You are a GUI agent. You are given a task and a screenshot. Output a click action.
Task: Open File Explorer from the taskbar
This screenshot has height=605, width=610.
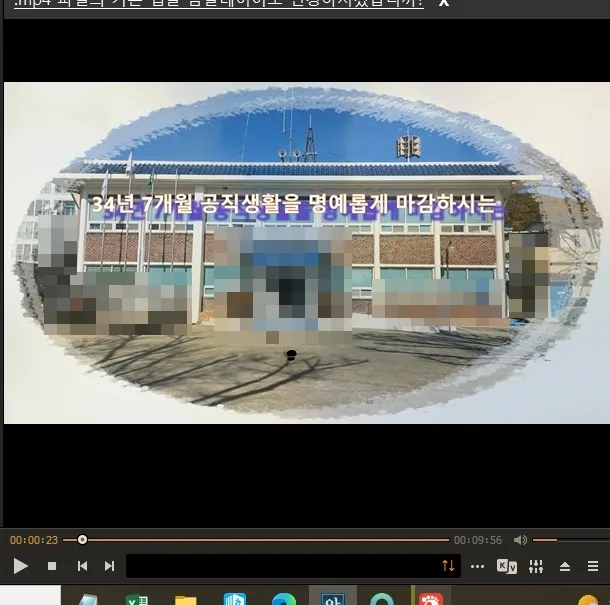coord(186,600)
